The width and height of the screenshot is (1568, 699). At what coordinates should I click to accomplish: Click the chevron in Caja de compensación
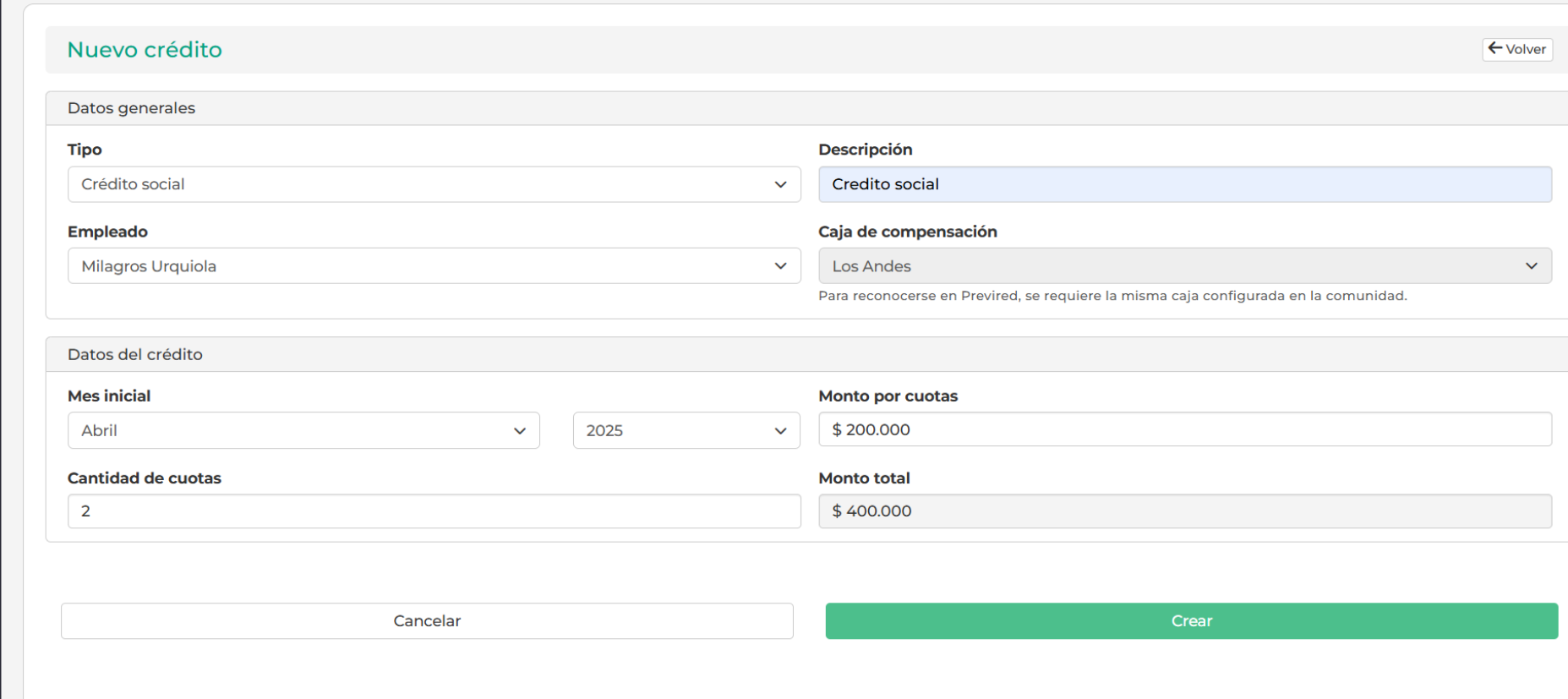tap(1531, 266)
